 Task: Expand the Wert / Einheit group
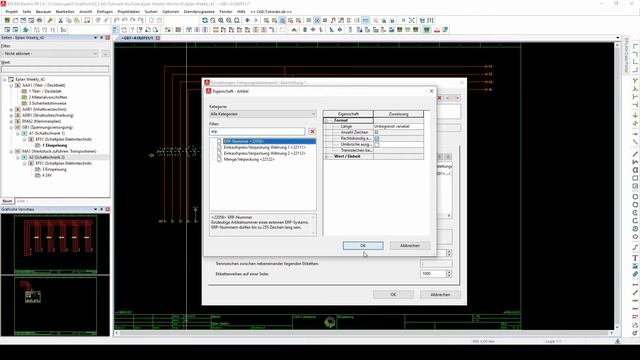click(x=327, y=156)
